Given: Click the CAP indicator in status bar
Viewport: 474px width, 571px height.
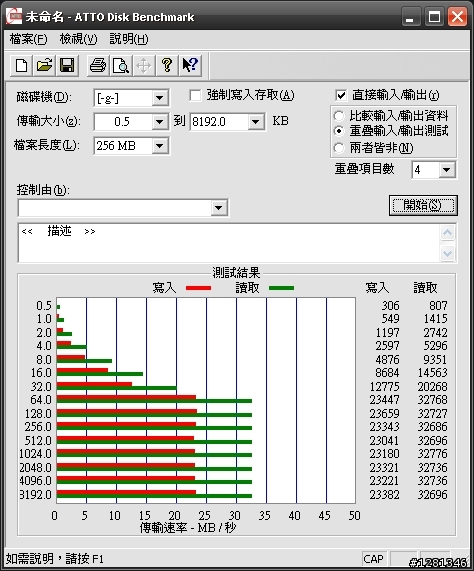Looking at the screenshot, I should pyautogui.click(x=374, y=559).
